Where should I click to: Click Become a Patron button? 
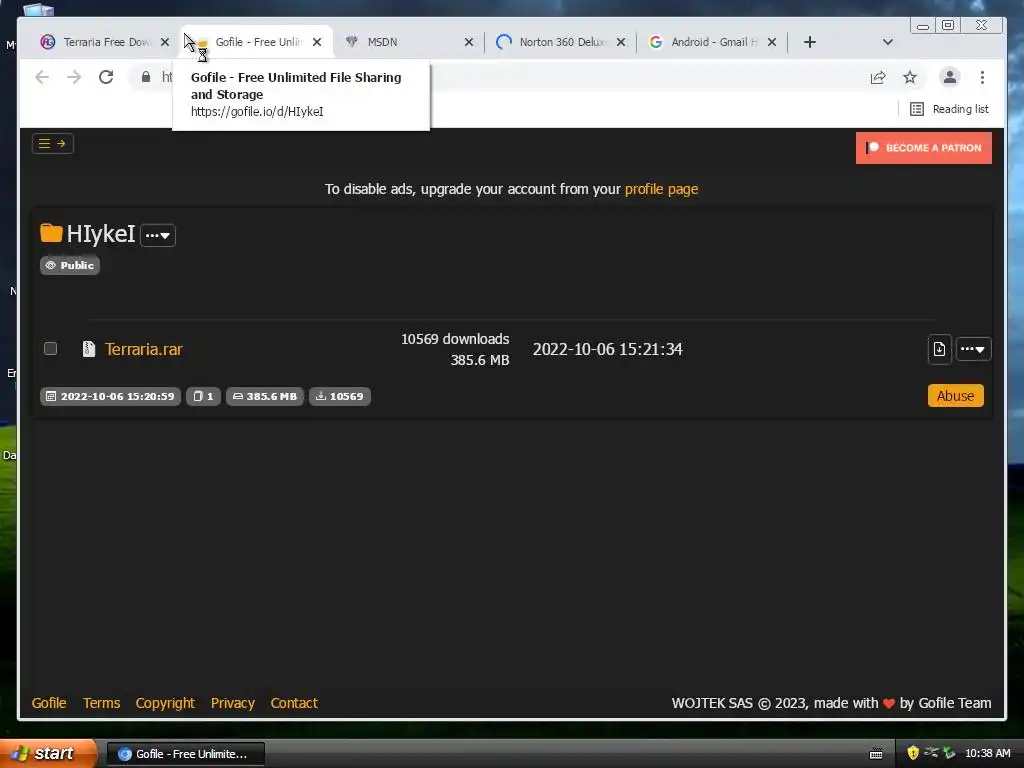[x=923, y=148]
